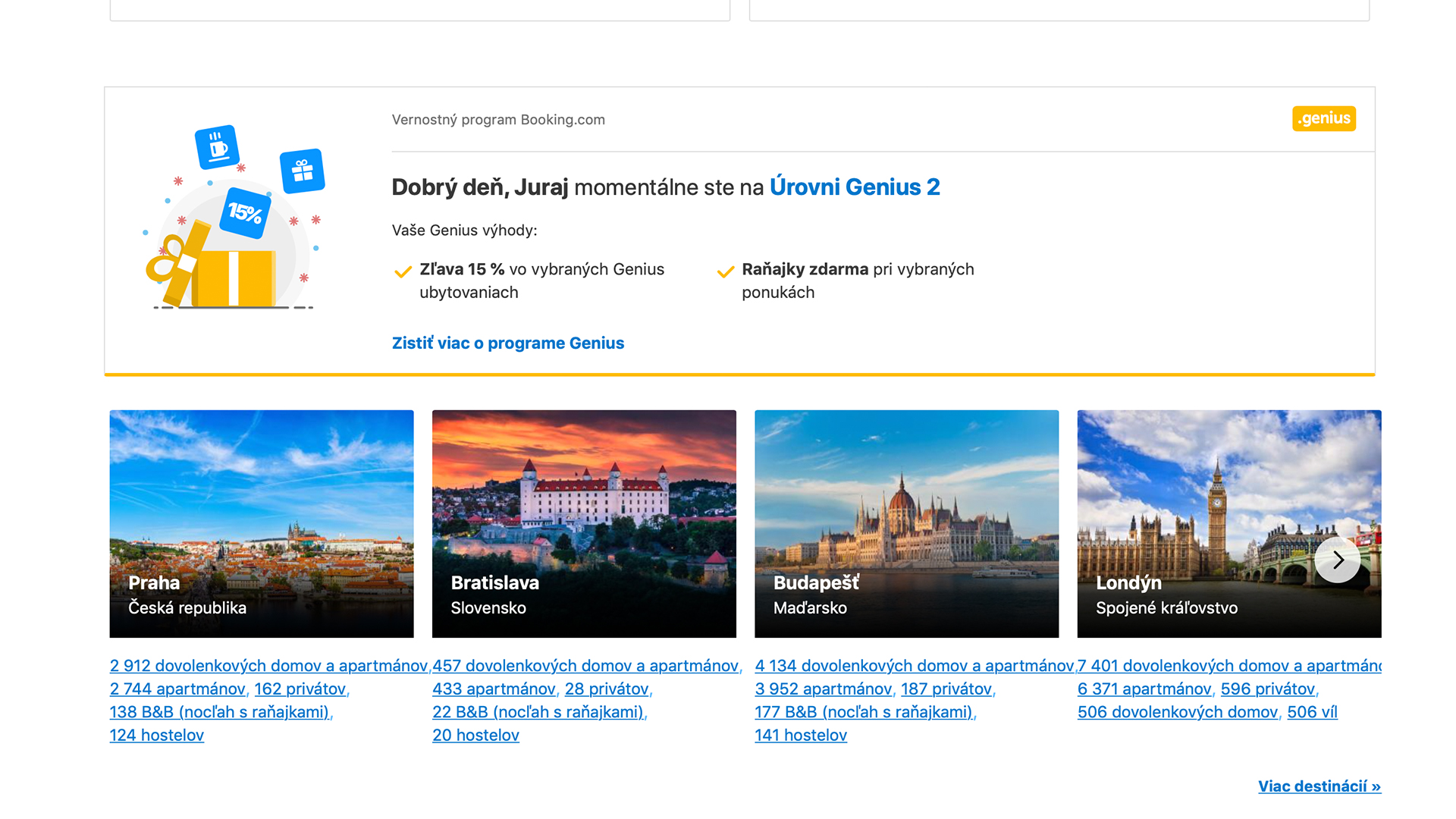The image size is (1456, 819).
Task: Open 162 privátov link
Action: [x=300, y=689]
